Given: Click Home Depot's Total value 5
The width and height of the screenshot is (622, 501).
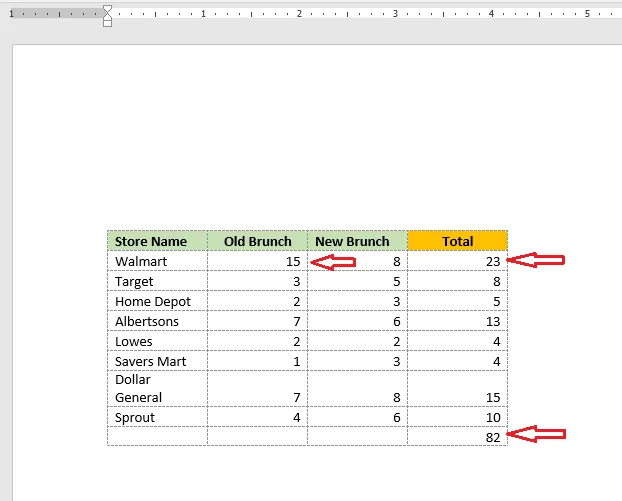Looking at the screenshot, I should [x=497, y=301].
